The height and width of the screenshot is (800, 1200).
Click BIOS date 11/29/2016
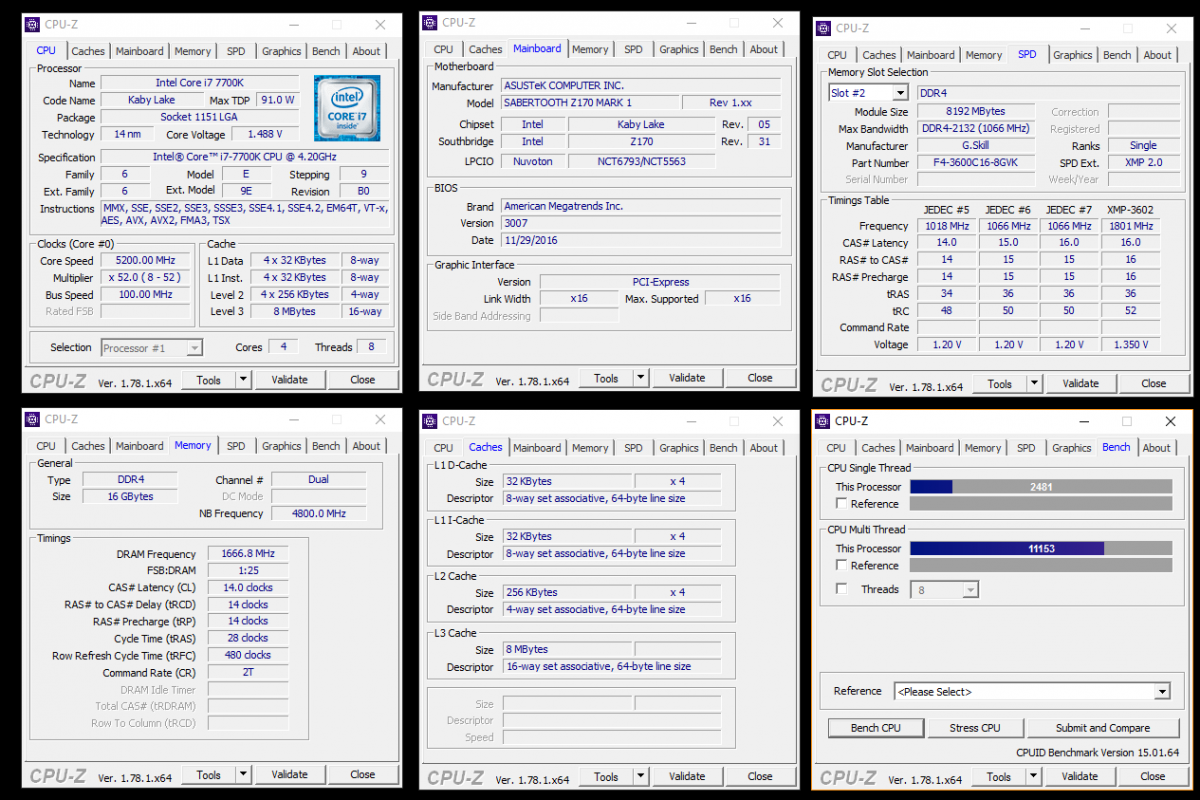point(643,240)
